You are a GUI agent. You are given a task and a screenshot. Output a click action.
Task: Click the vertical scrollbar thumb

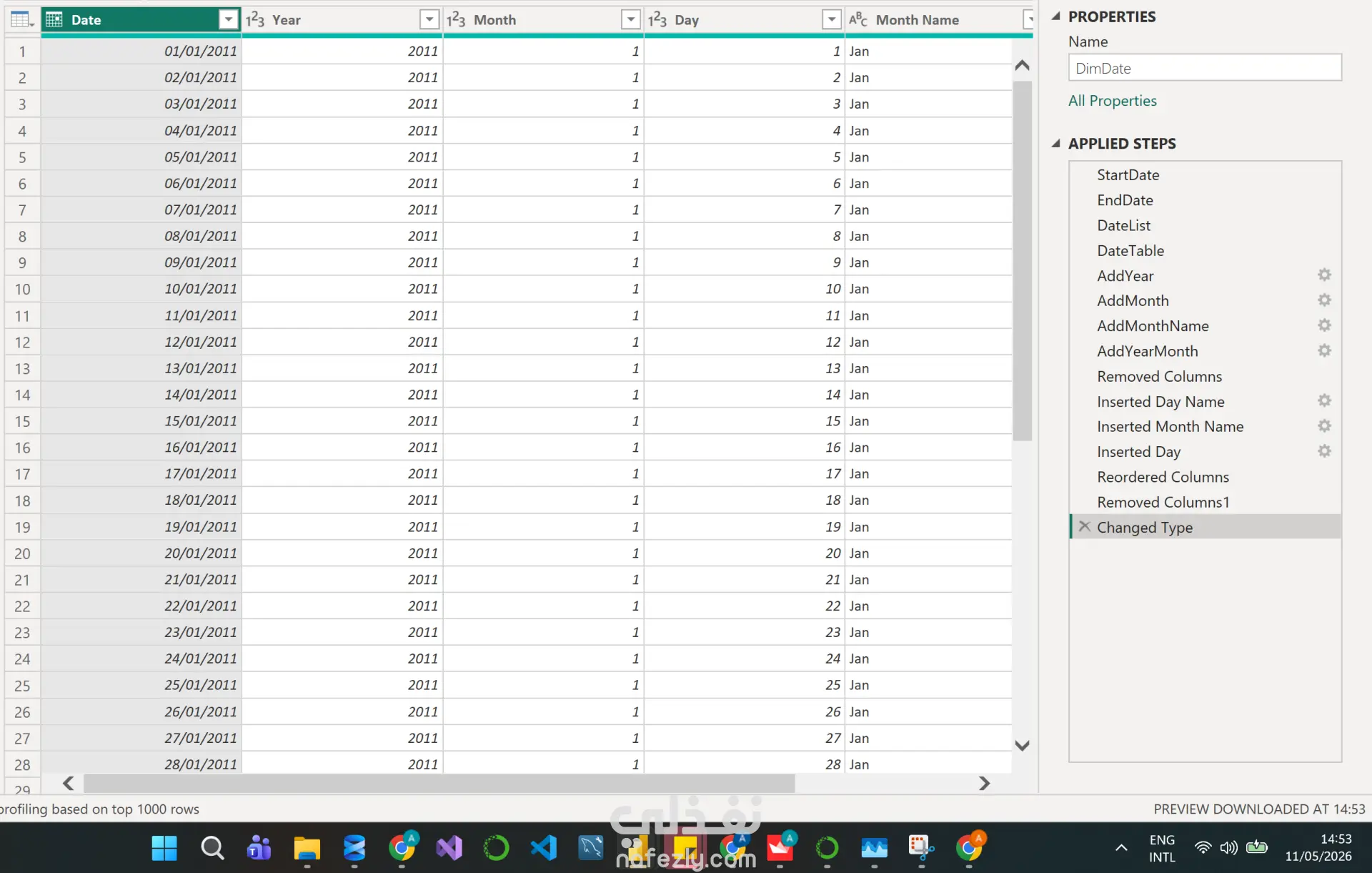[x=1022, y=261]
